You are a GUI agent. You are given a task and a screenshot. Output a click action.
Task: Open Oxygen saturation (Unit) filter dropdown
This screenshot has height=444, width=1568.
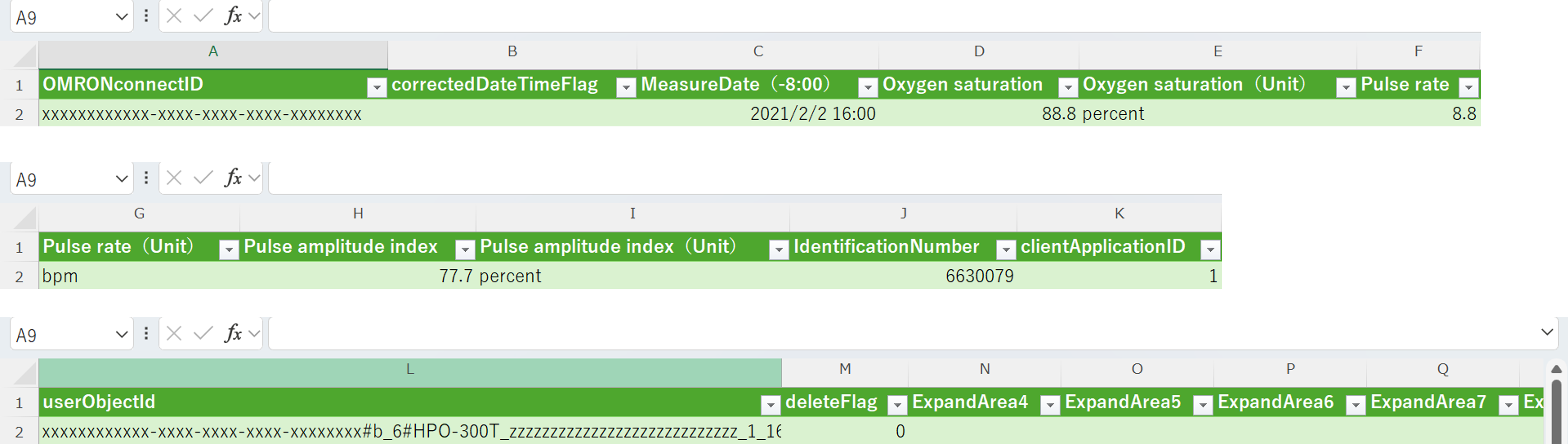click(1346, 88)
